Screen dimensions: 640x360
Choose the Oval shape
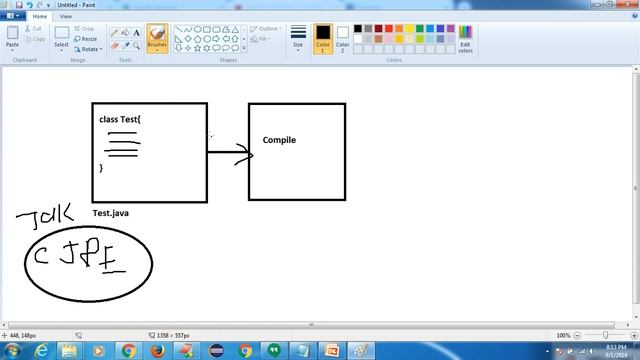(x=198, y=29)
